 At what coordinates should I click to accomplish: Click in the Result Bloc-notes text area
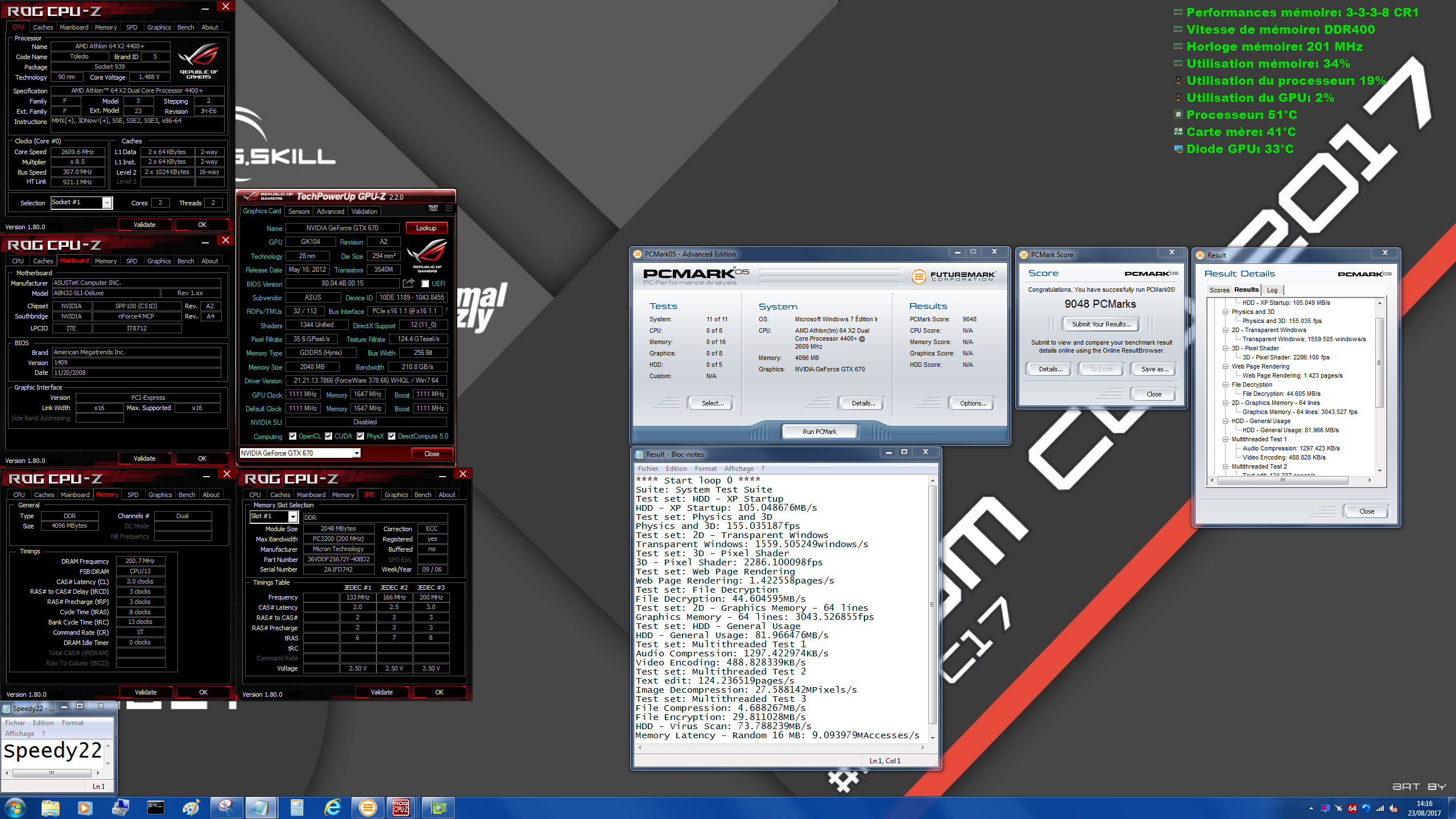781,608
